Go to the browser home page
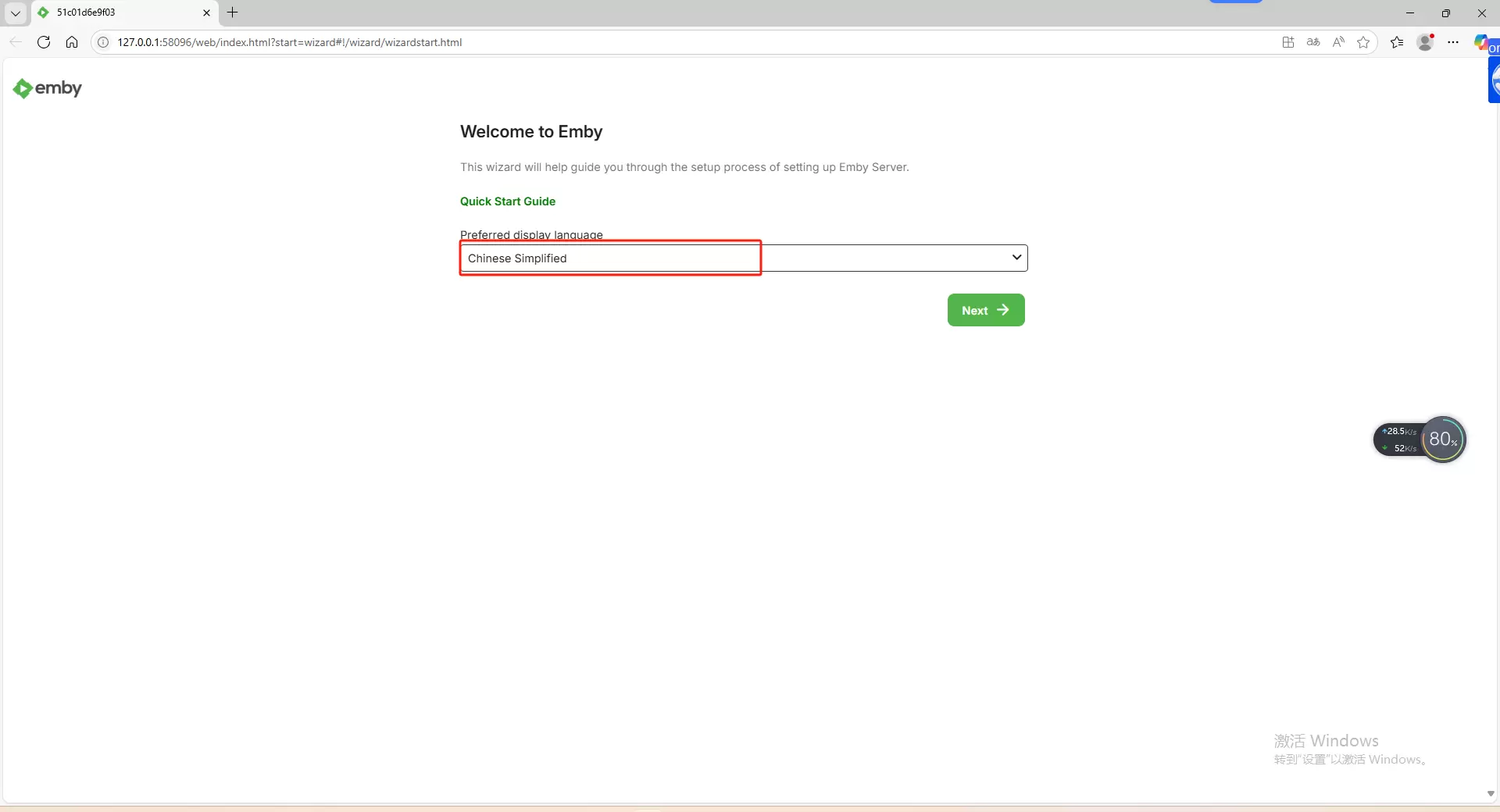Screen dimensions: 1500x812 [x=72, y=42]
